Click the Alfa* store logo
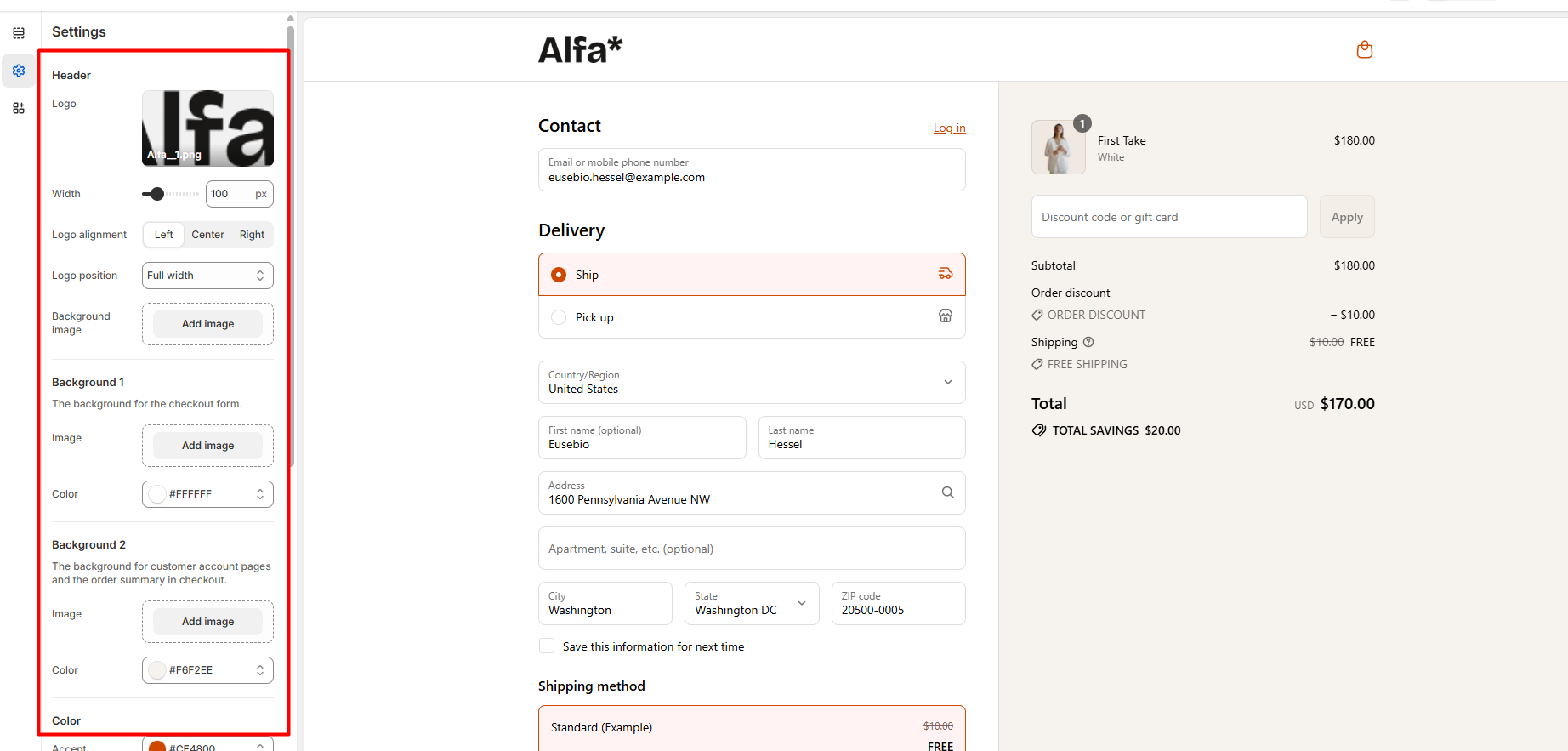 tap(581, 50)
